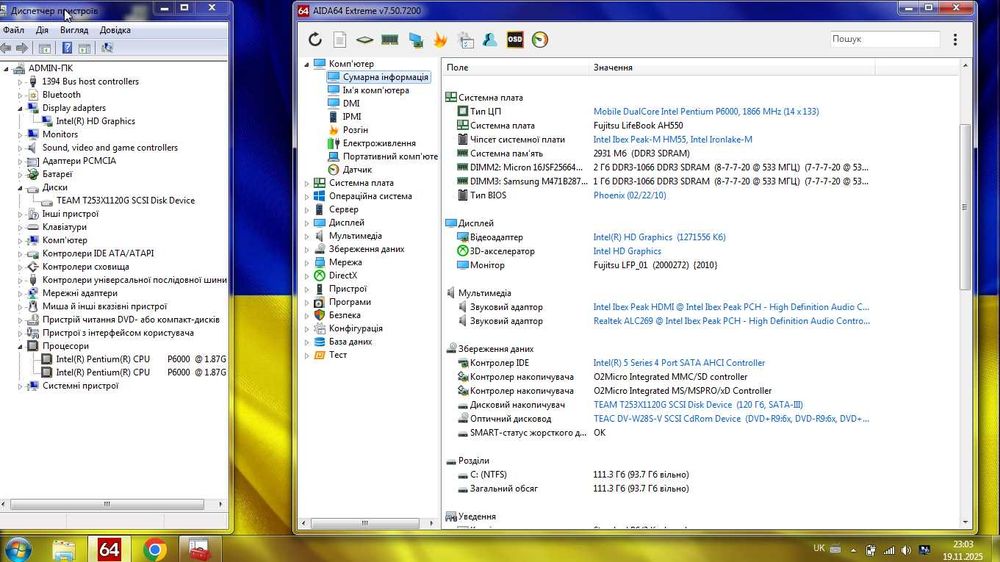Click the calendar-style toolbar icon in AIDA64
1000x562 pixels.
[466, 40]
